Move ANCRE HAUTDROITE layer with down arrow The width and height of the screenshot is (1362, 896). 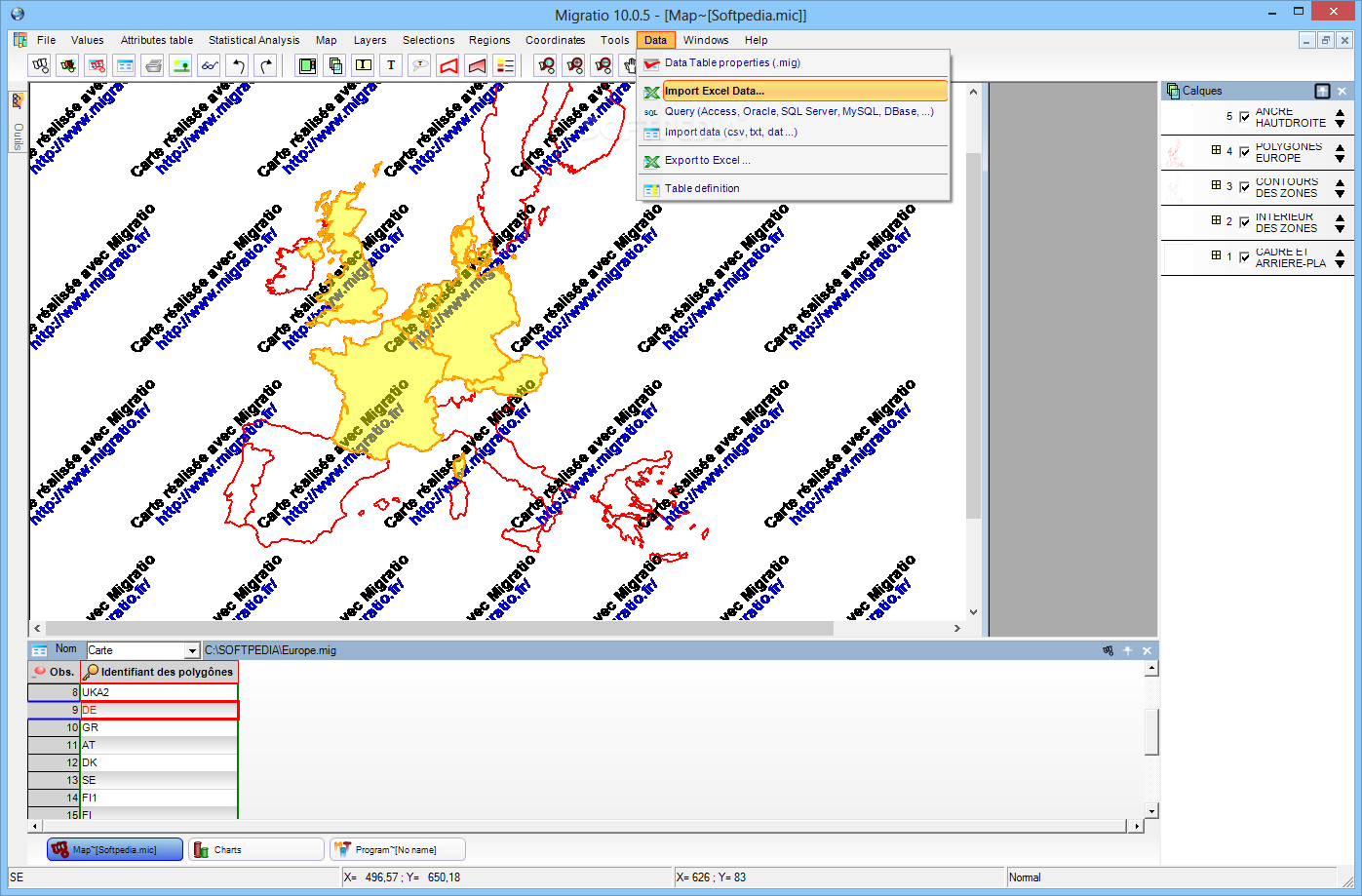tap(1340, 124)
